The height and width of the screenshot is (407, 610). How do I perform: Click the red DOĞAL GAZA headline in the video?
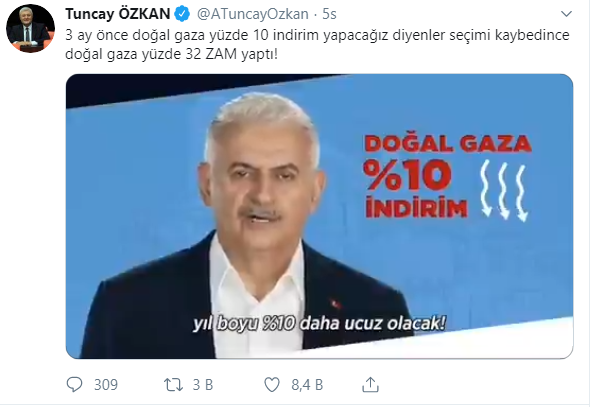448,143
